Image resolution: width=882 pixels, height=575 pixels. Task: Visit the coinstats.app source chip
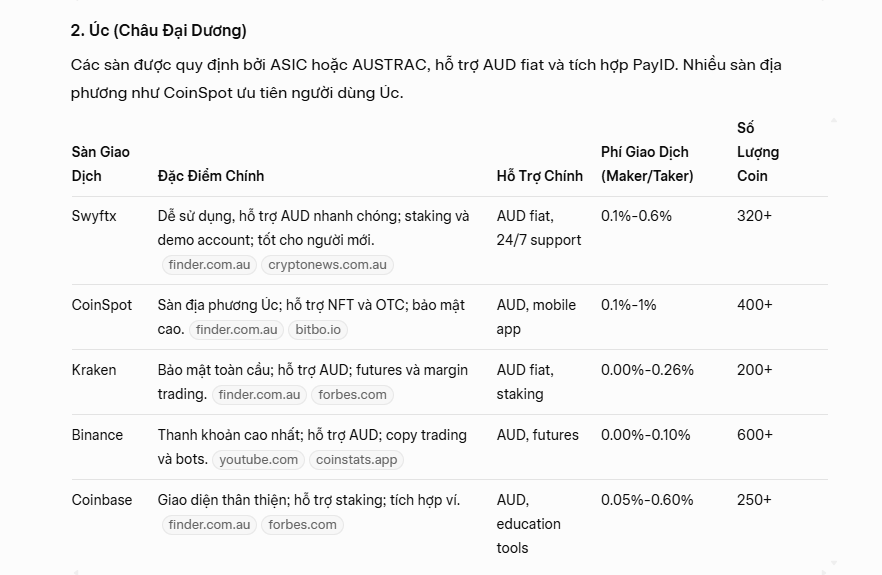356,460
